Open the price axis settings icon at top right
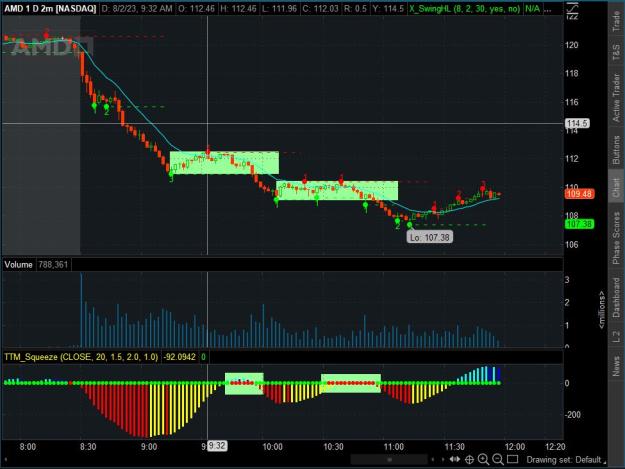625x469 pixels. coord(572,8)
